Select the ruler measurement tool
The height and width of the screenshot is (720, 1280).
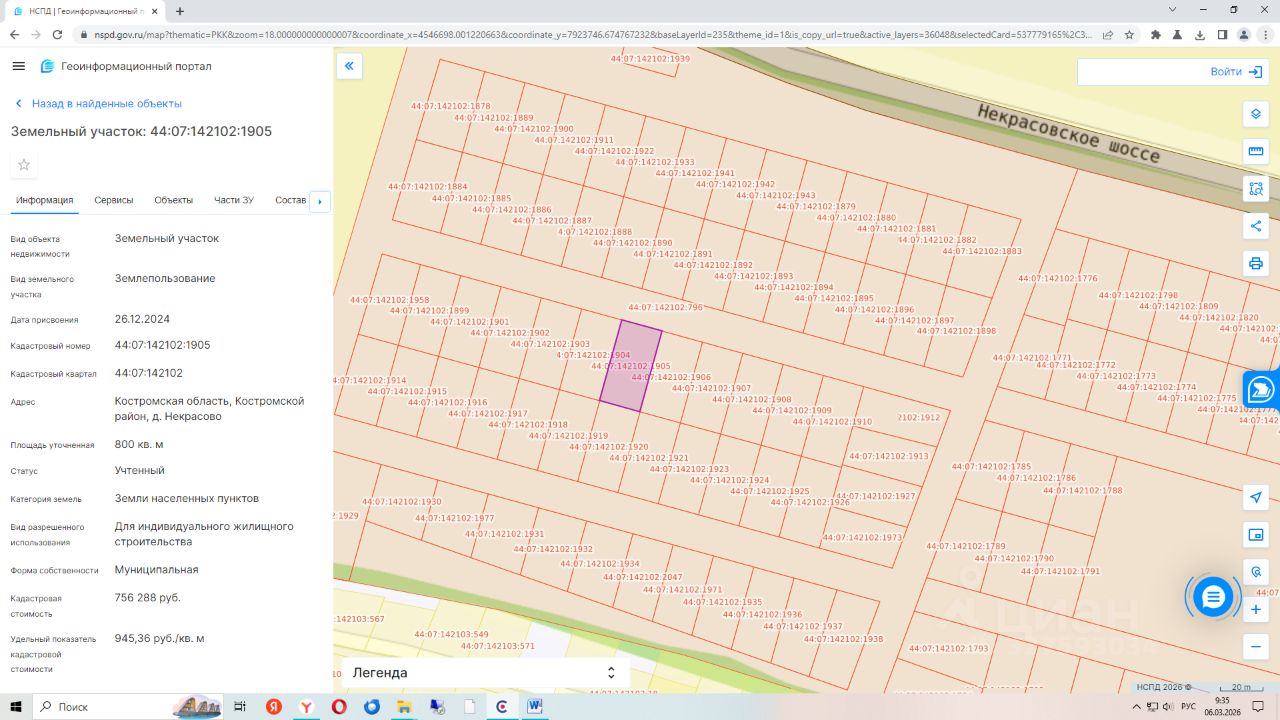coord(1256,151)
